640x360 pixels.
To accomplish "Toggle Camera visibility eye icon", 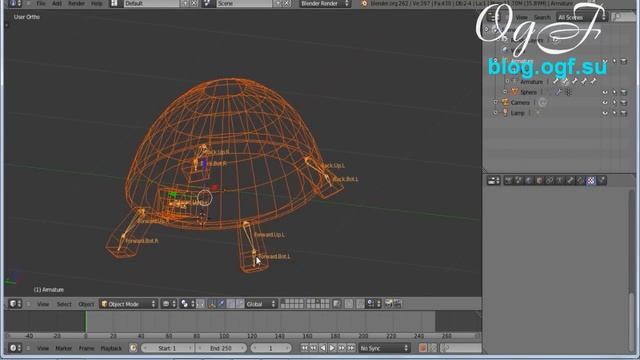I will 605,102.
